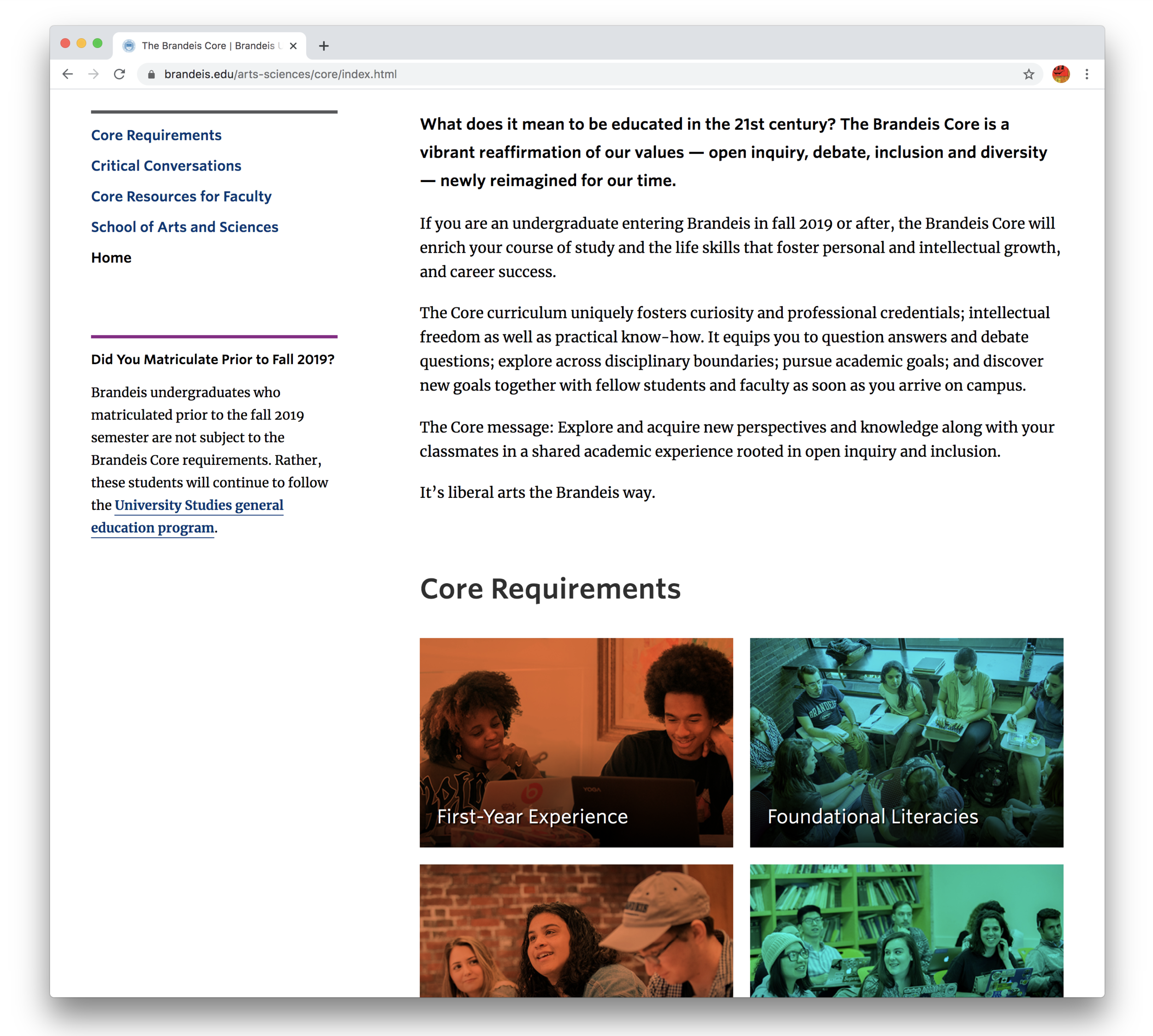Navigate to School of Arts and Sciences
Screen dimensions: 1153x1036
(184, 227)
